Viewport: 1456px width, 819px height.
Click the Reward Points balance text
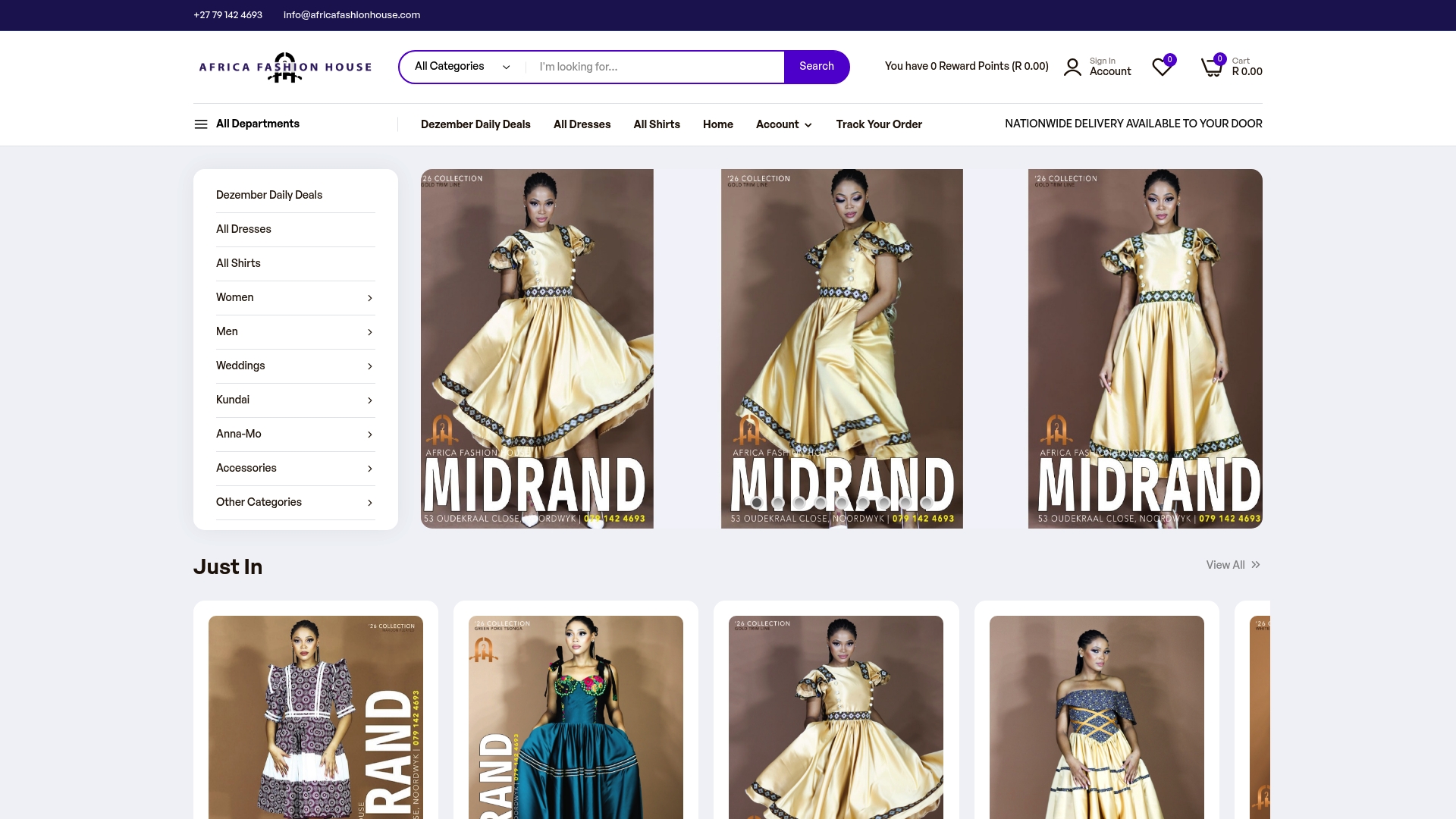click(966, 66)
